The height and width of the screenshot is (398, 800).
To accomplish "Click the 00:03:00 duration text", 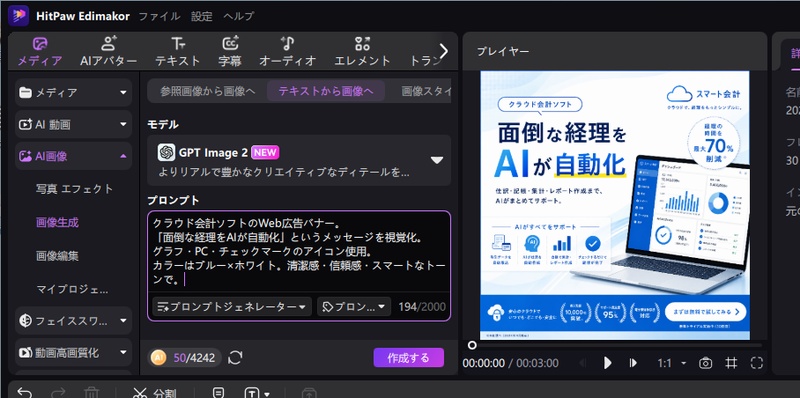I will pyautogui.click(x=537, y=363).
